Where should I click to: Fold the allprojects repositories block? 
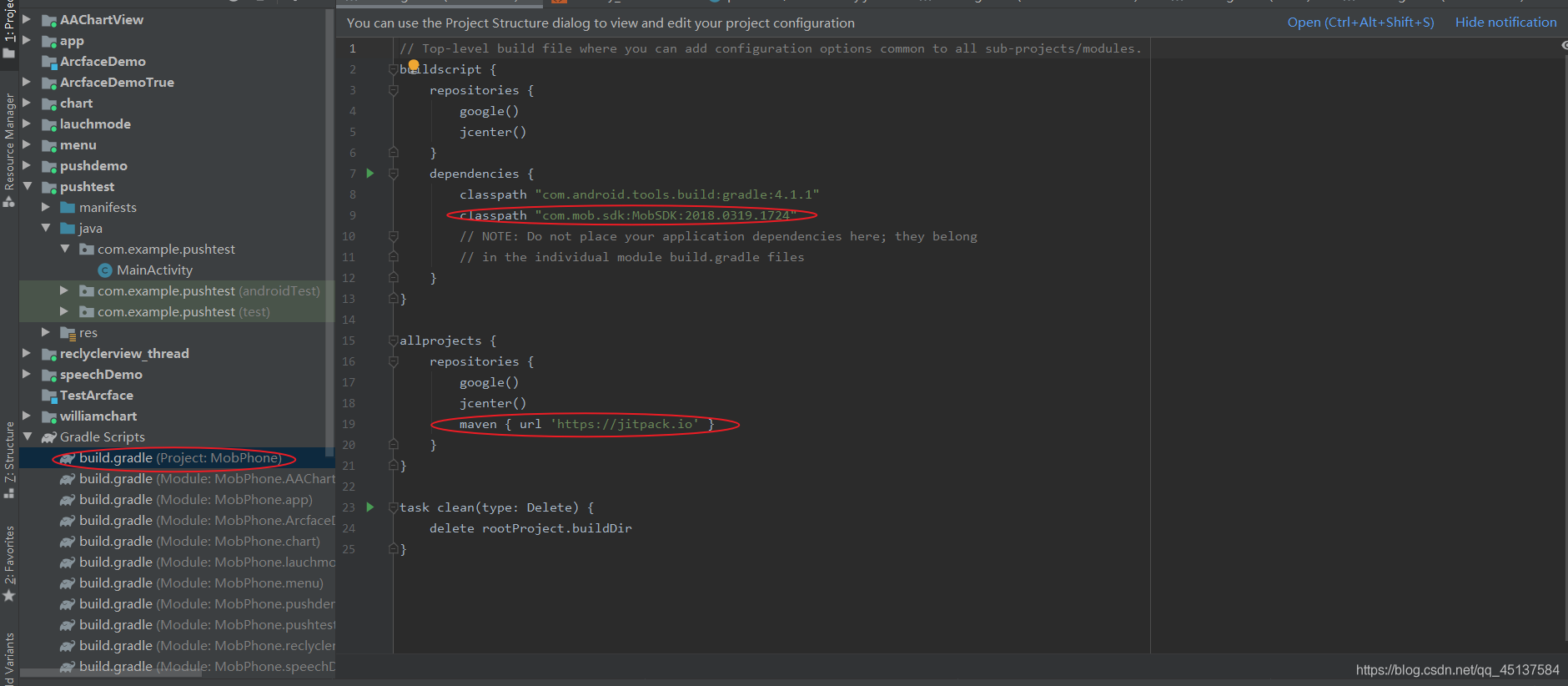[x=394, y=361]
